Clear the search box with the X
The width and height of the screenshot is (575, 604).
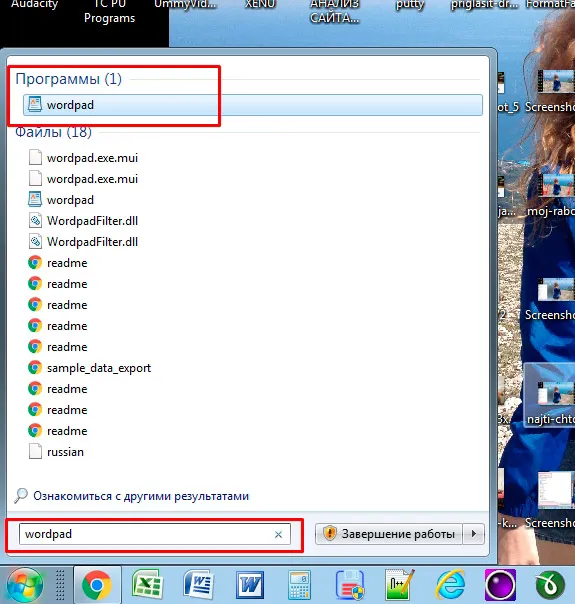278,534
